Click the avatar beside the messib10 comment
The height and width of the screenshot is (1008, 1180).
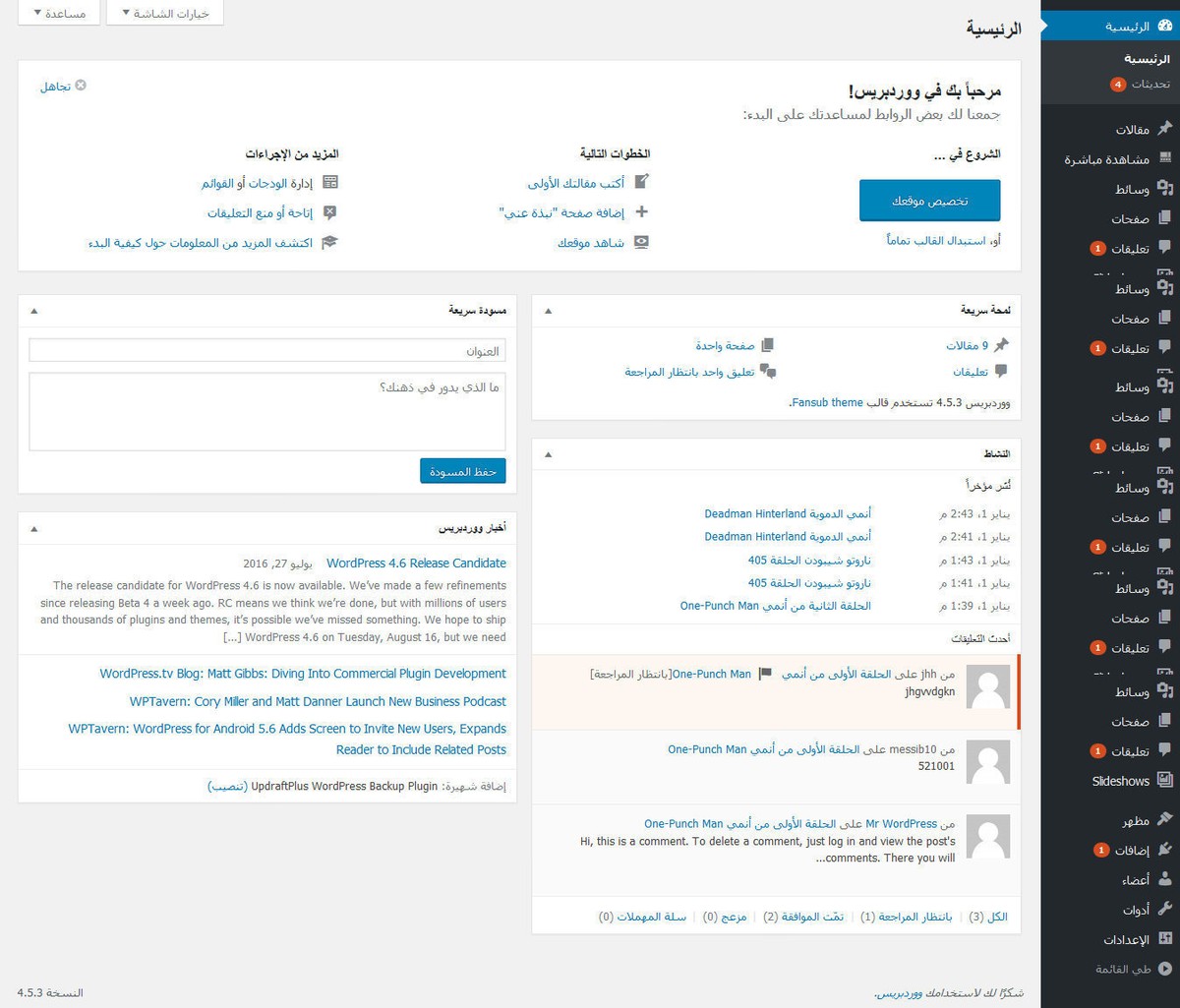988,762
